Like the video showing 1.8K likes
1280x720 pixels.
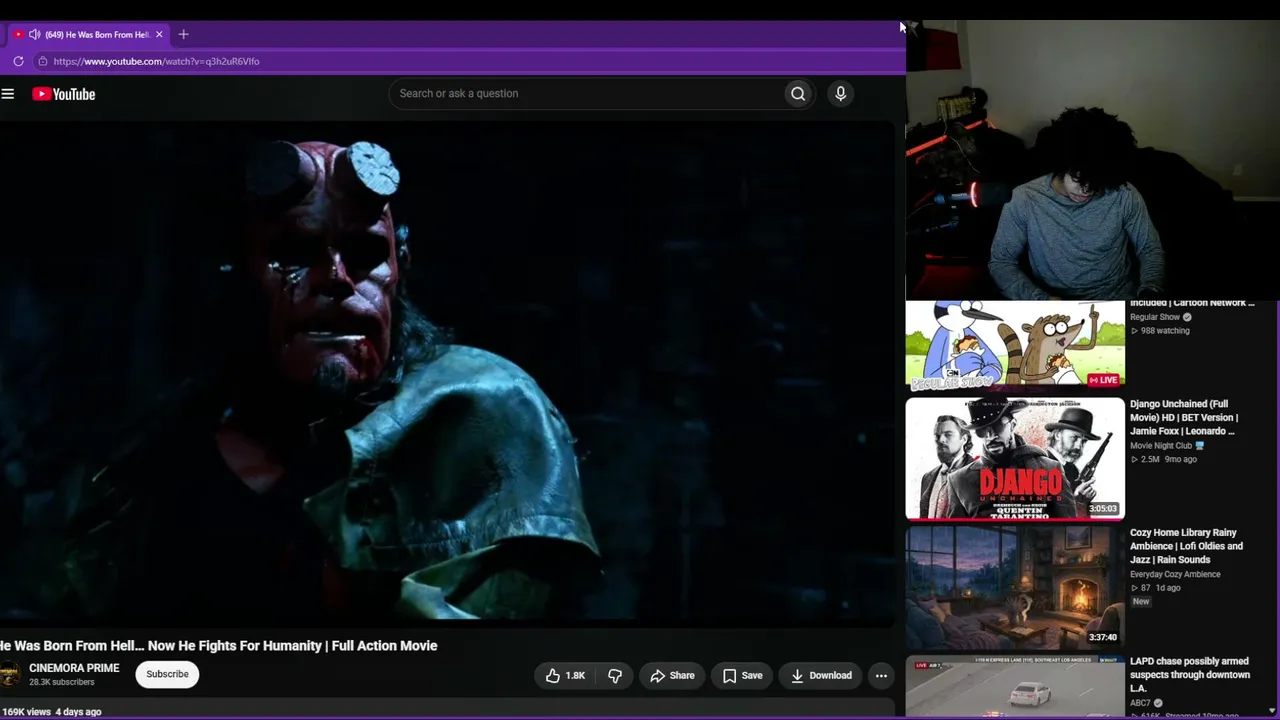[565, 676]
